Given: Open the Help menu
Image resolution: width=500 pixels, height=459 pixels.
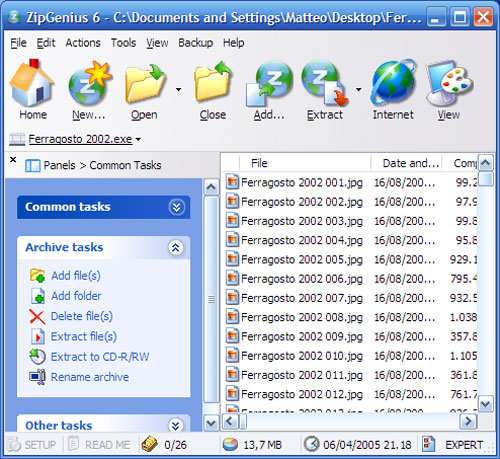Looking at the screenshot, I should [233, 43].
